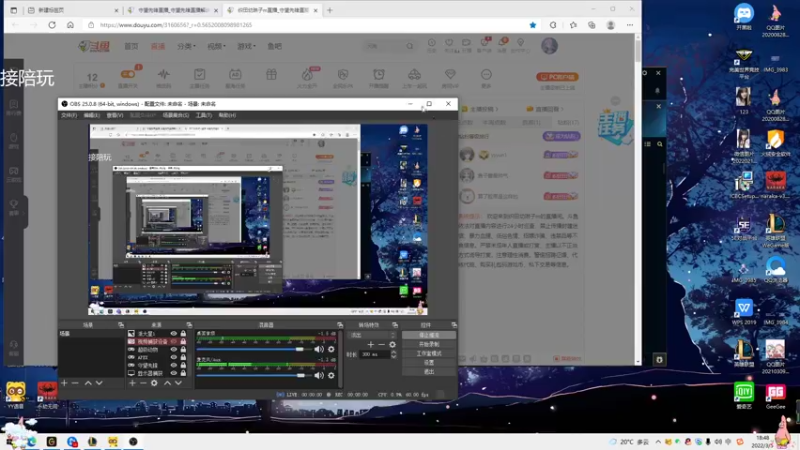
Task: Open Douyu 更多 circle icon
Action: click(x=486, y=74)
